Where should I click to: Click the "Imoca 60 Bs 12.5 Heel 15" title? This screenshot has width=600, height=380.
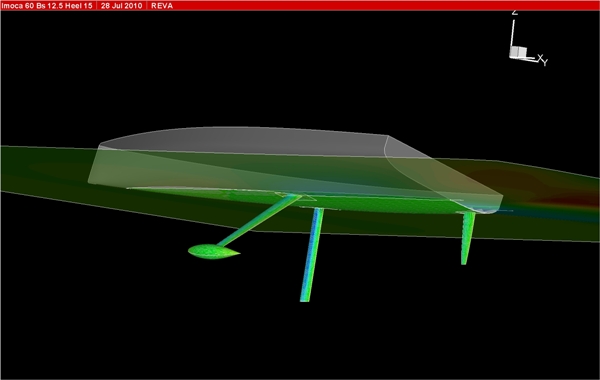click(47, 6)
